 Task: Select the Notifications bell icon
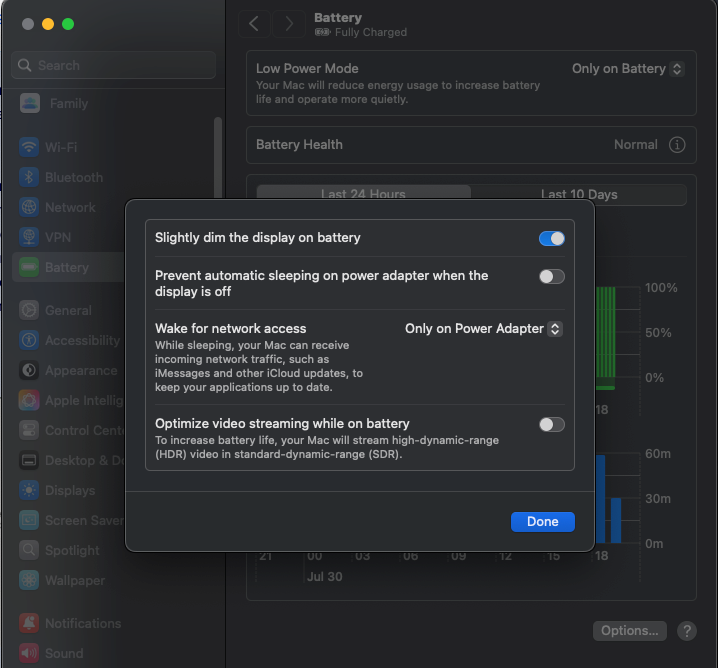click(x=29, y=623)
